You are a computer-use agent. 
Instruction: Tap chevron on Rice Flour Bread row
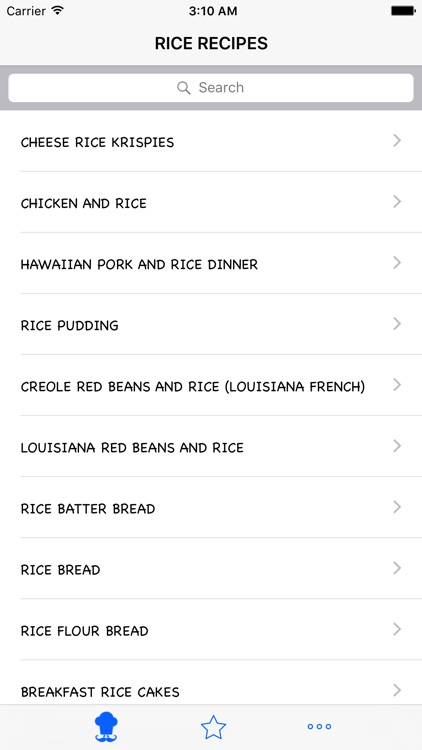pos(397,629)
